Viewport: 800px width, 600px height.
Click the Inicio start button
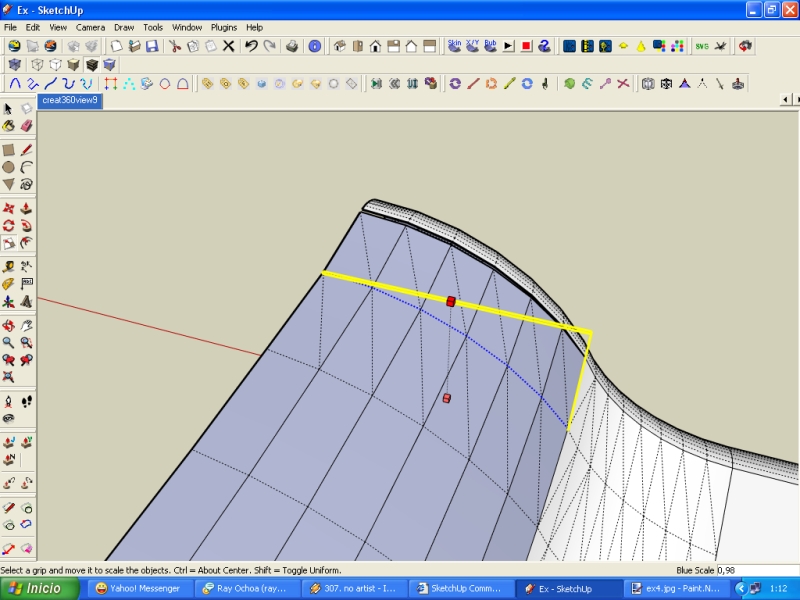pyautogui.click(x=40, y=589)
